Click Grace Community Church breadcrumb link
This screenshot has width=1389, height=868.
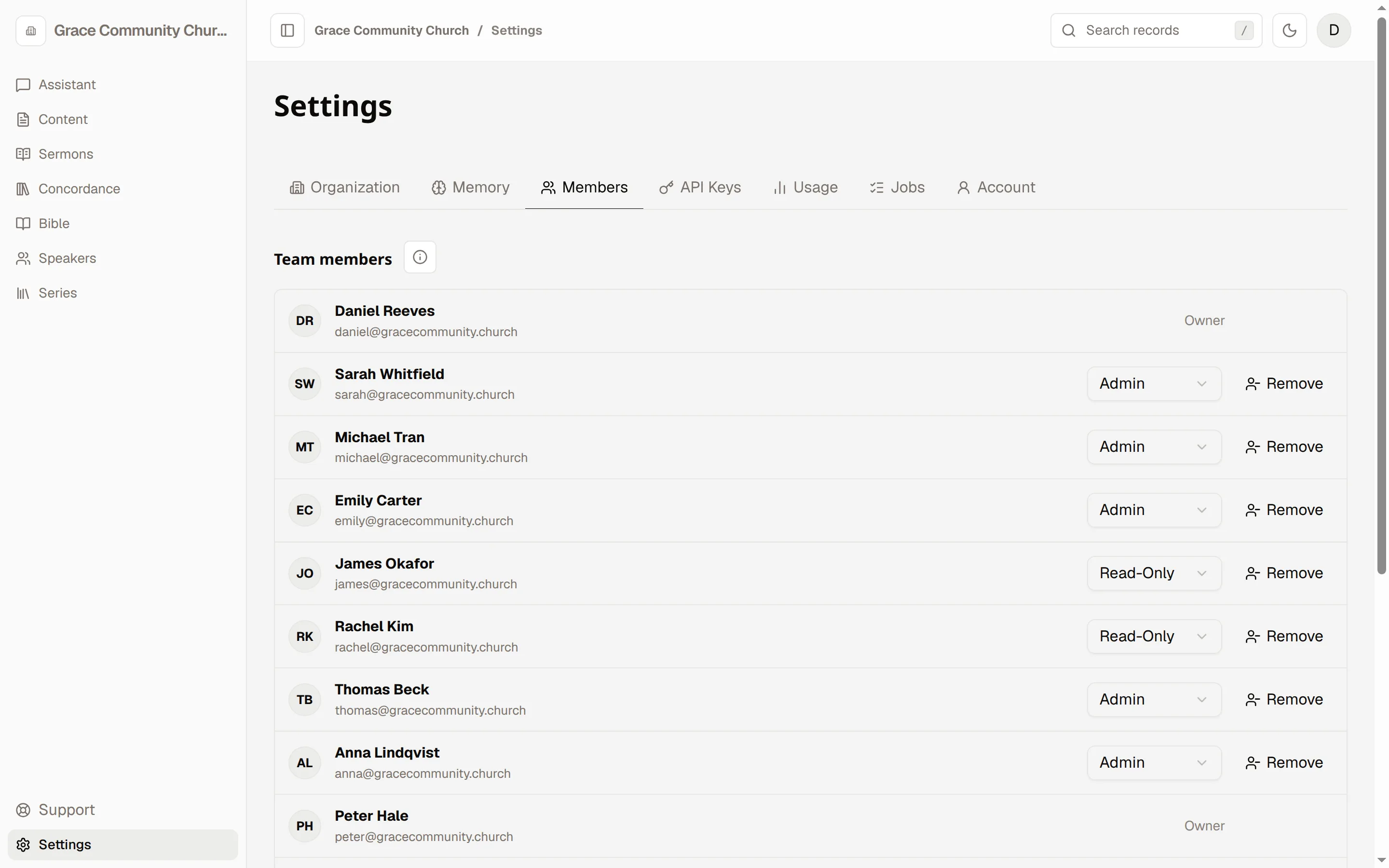pyautogui.click(x=392, y=30)
